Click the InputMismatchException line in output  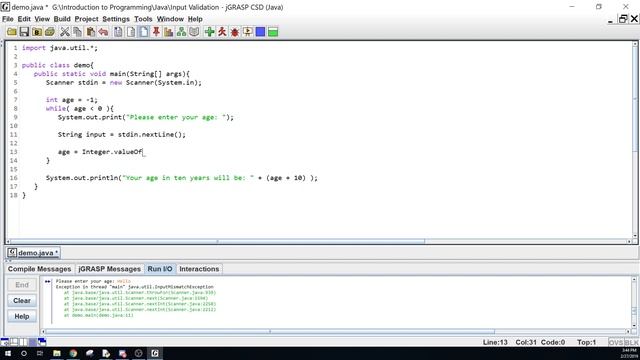135,287
